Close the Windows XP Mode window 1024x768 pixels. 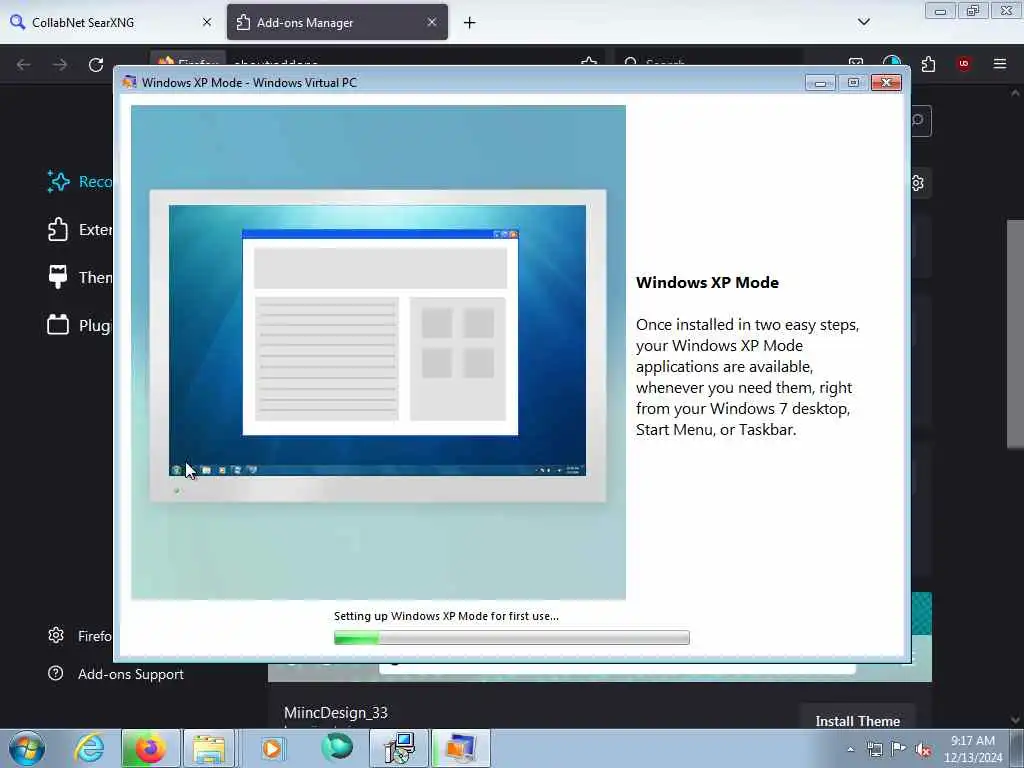886,82
